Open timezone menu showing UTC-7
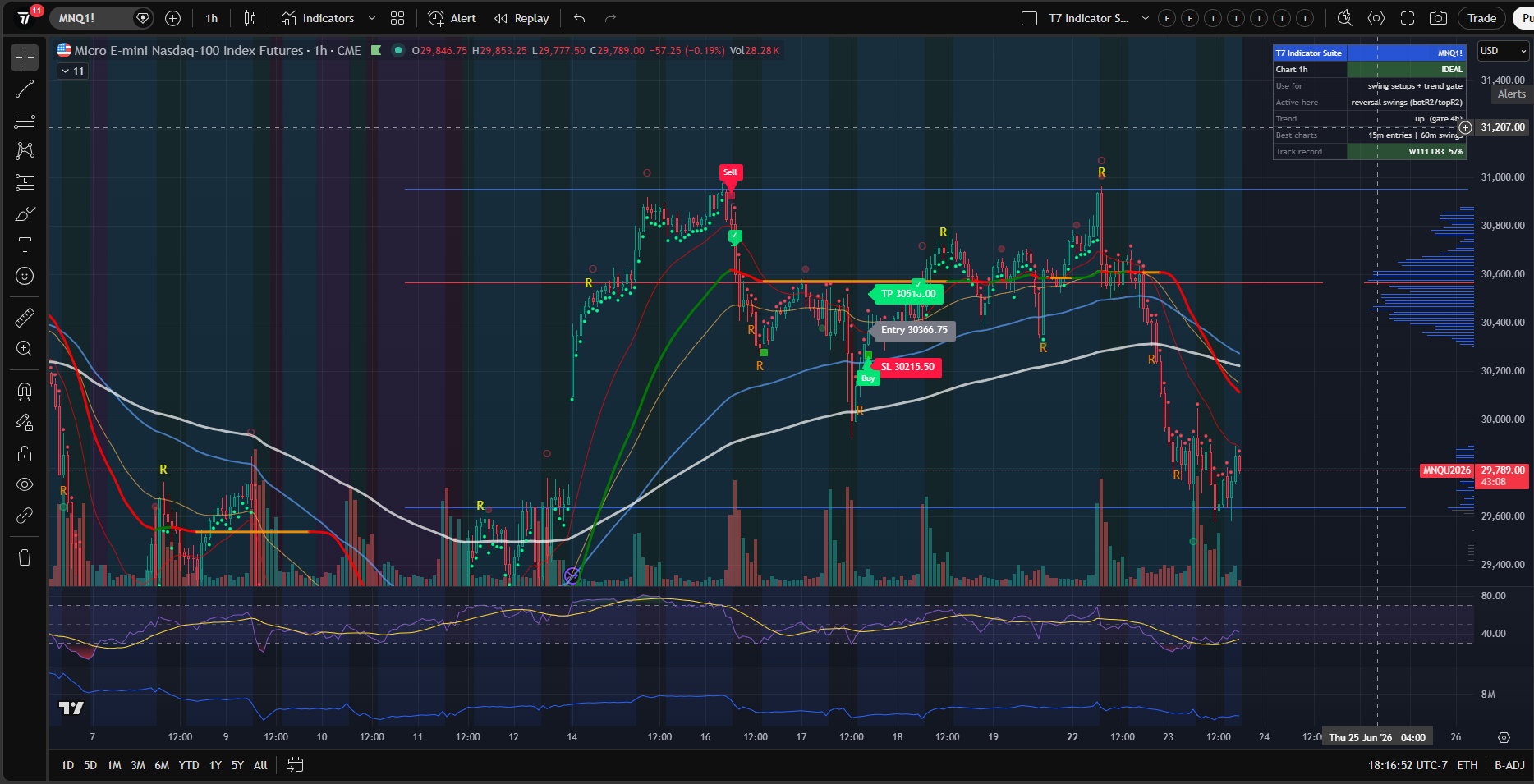 click(1409, 765)
